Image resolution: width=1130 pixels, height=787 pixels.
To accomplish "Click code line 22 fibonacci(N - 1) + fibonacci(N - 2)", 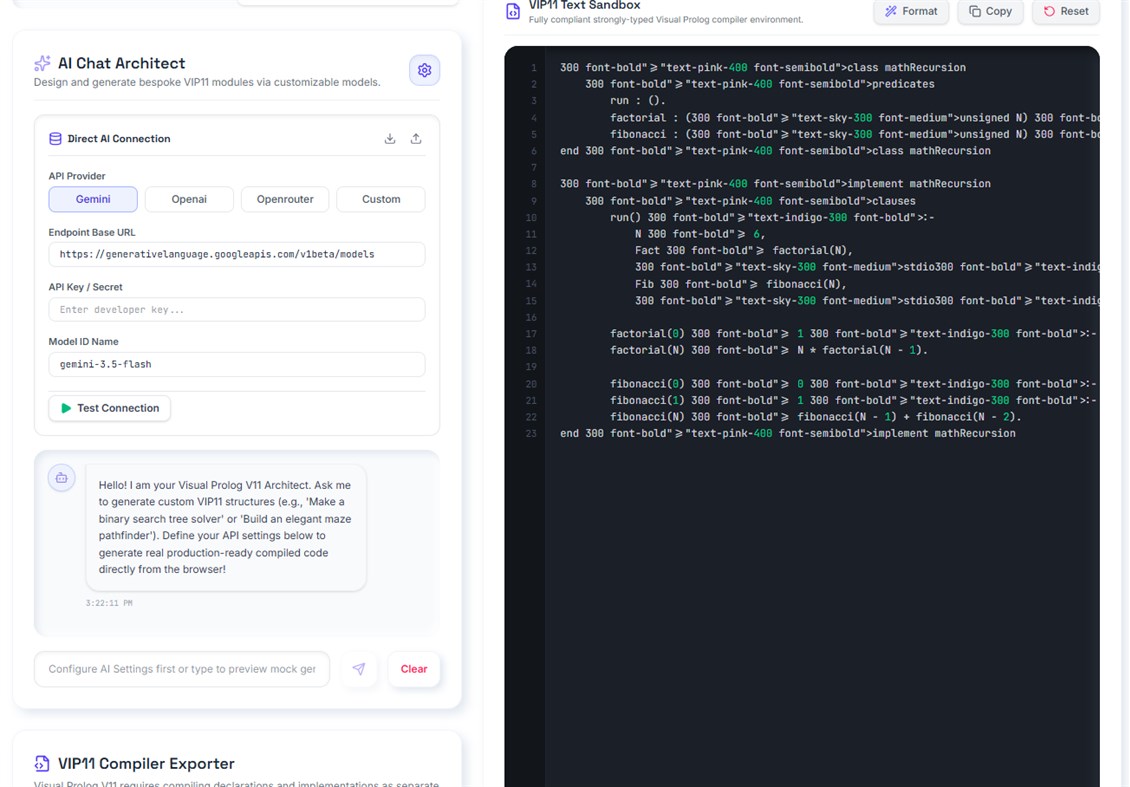I will point(816,417).
